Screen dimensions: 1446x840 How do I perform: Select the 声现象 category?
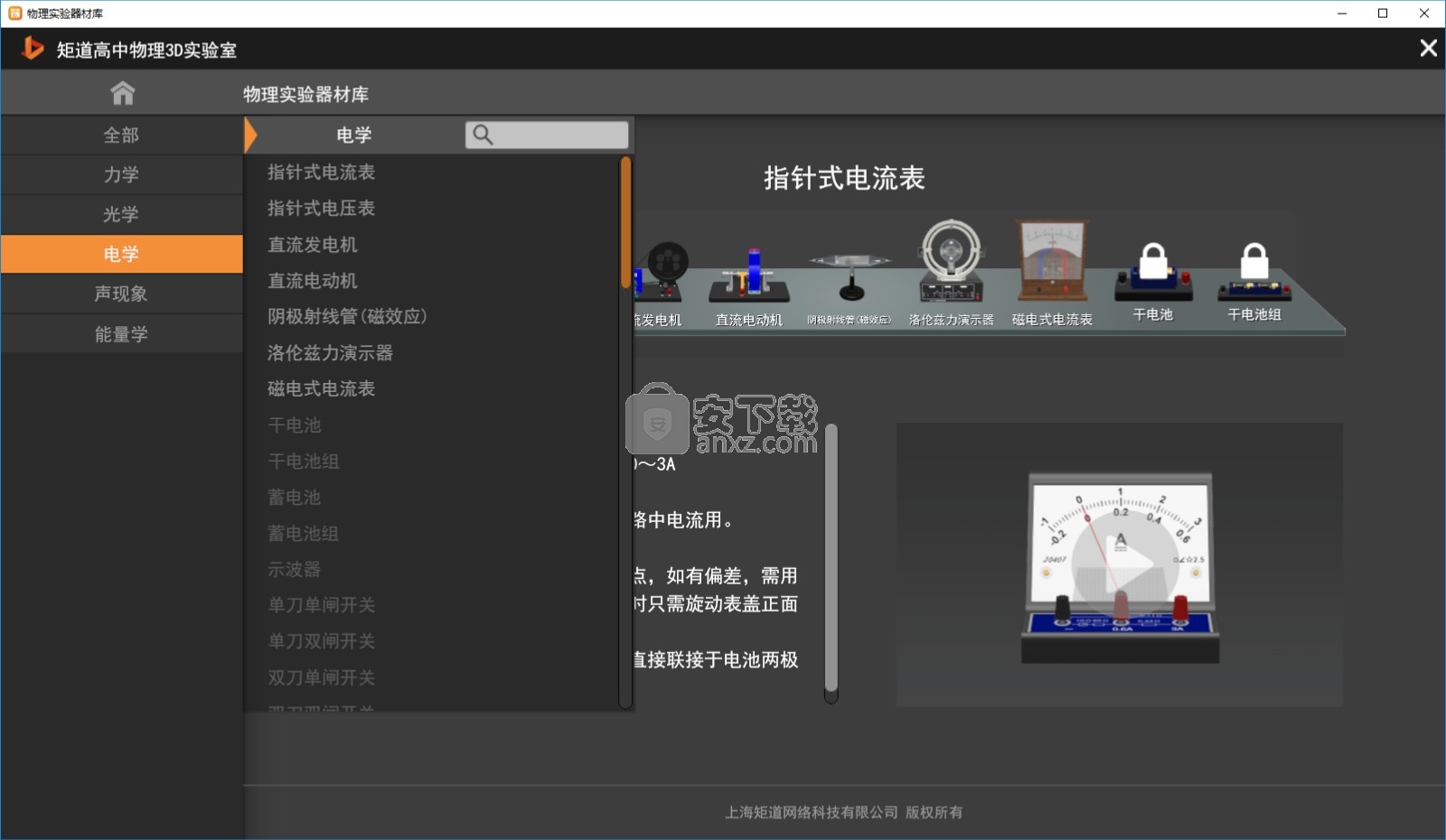[121, 294]
